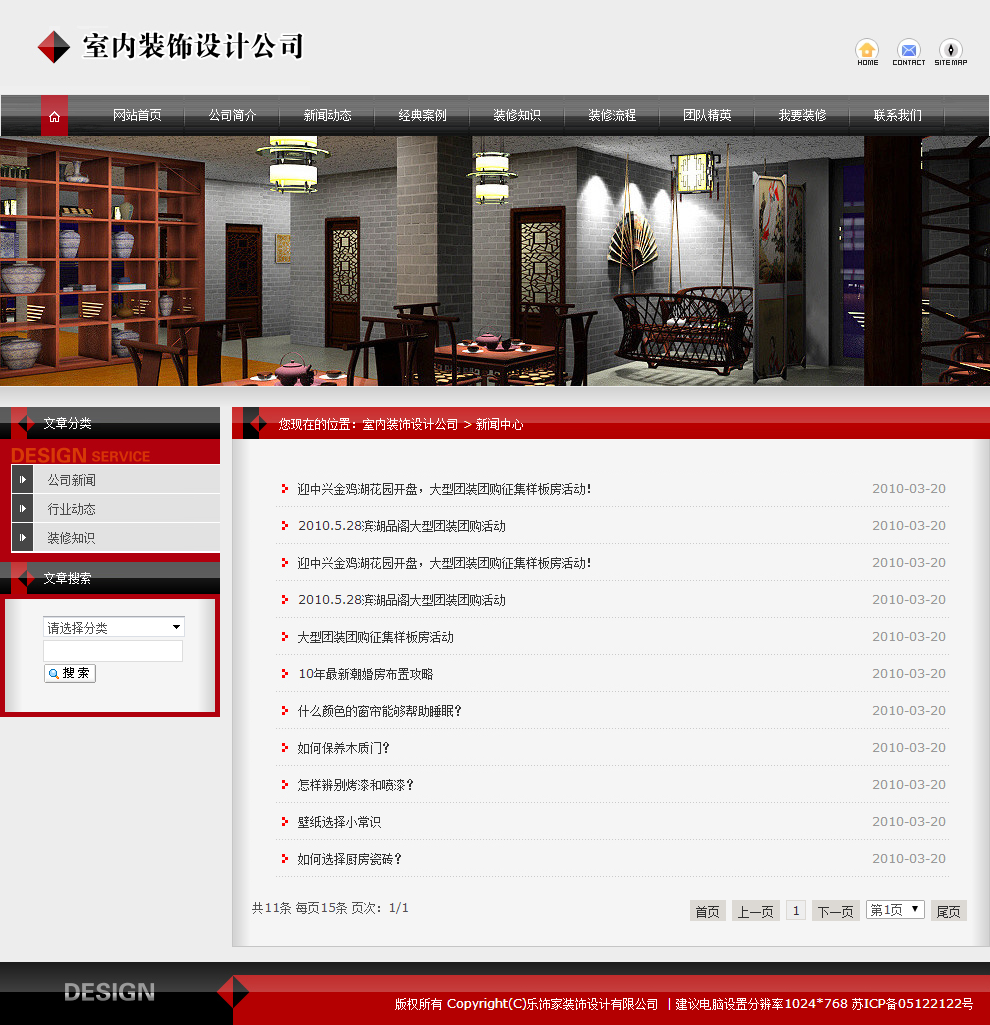Open the 请选择分类 category dropdown
Viewport: 990px width, 1025px height.
tap(113, 626)
